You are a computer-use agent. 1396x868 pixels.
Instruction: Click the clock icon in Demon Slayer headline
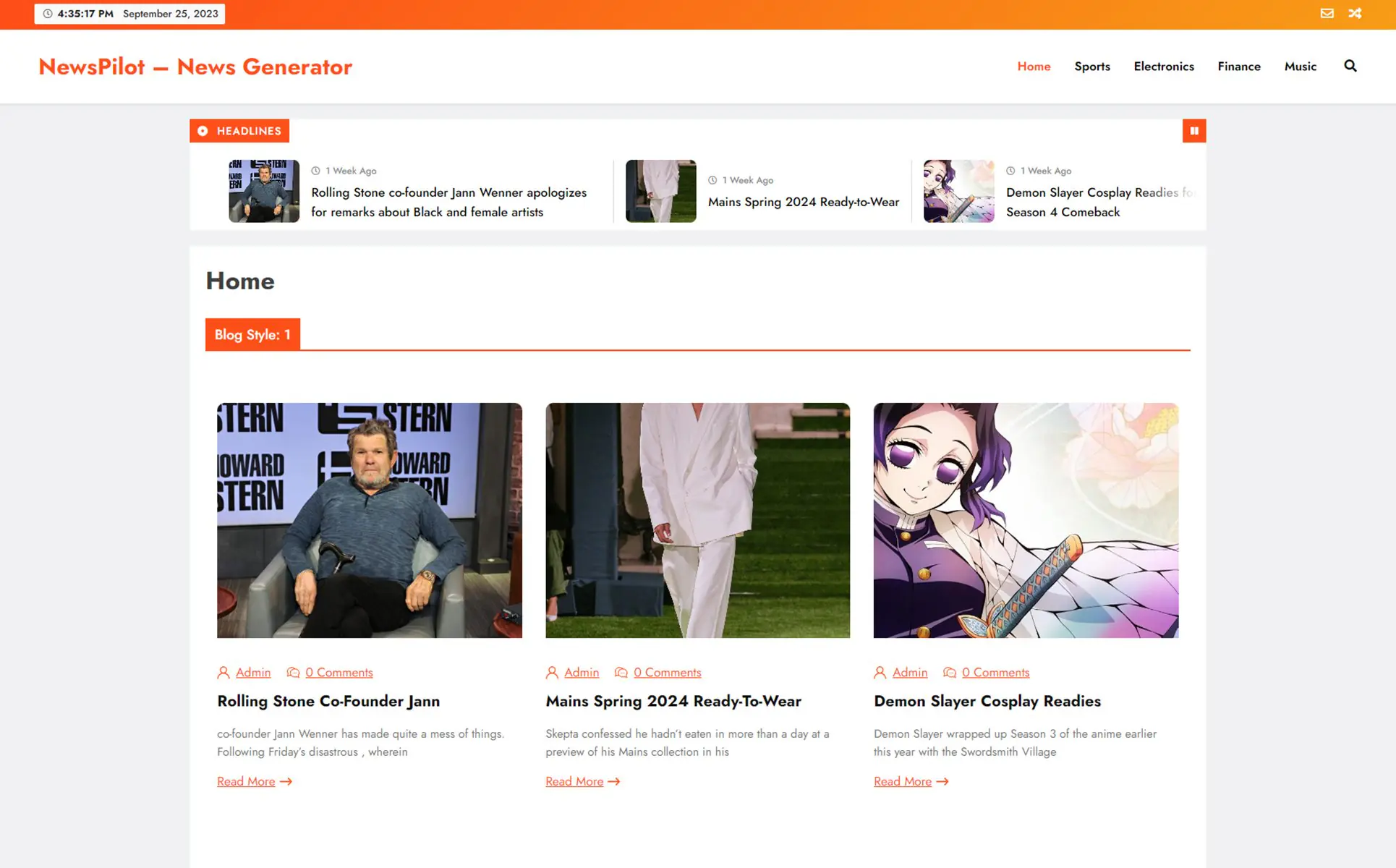tap(1010, 171)
